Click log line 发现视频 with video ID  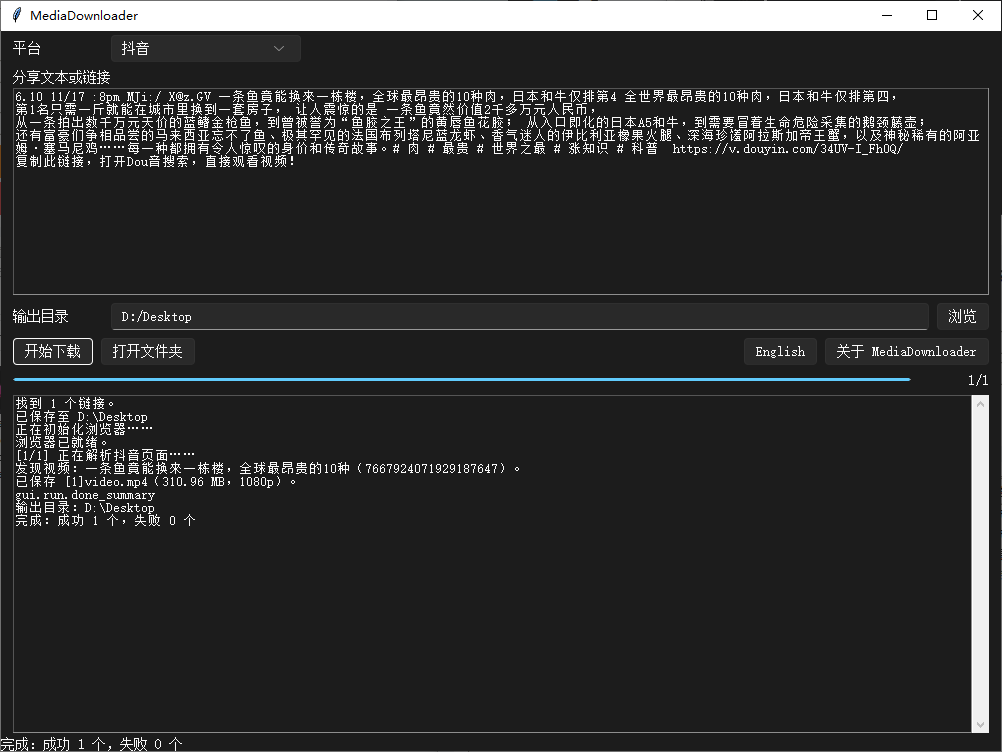[x=268, y=468]
